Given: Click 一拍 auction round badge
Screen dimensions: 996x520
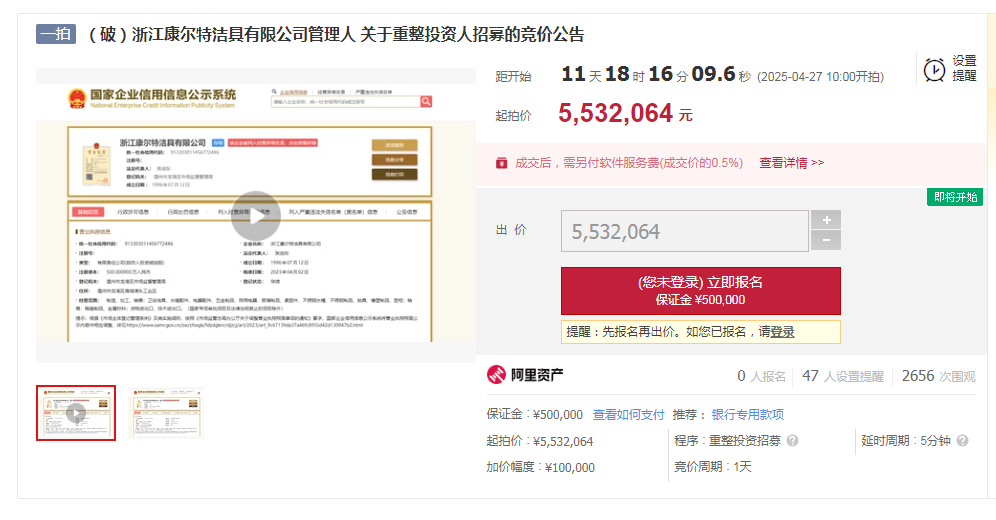Looking at the screenshot, I should point(56,34).
